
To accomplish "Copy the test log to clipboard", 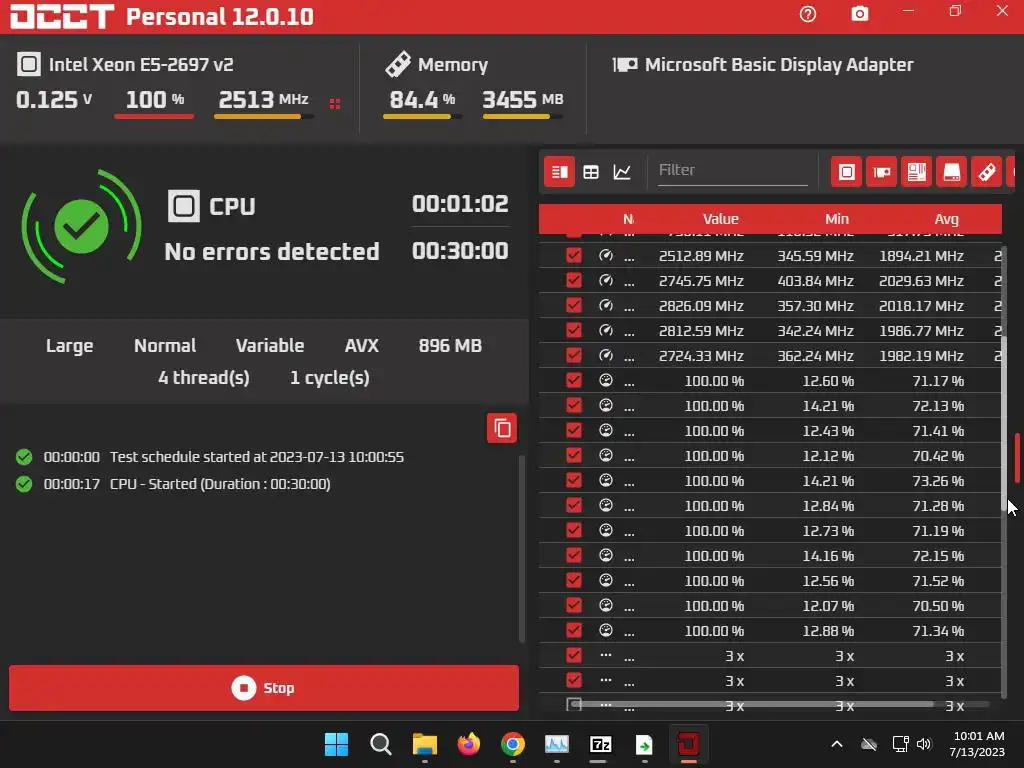I will (x=502, y=428).
